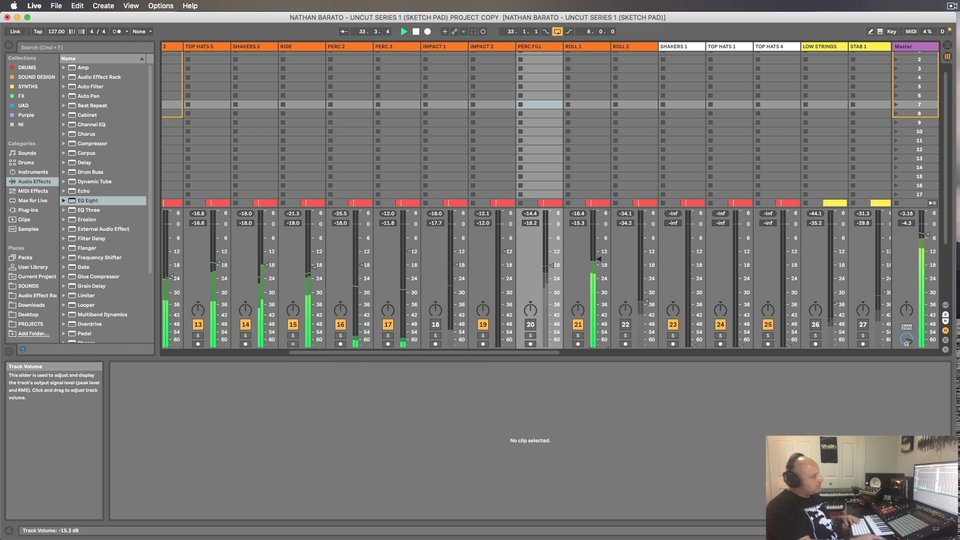
Task: Arm track 17 for recording
Action: pyautogui.click(x=388, y=344)
